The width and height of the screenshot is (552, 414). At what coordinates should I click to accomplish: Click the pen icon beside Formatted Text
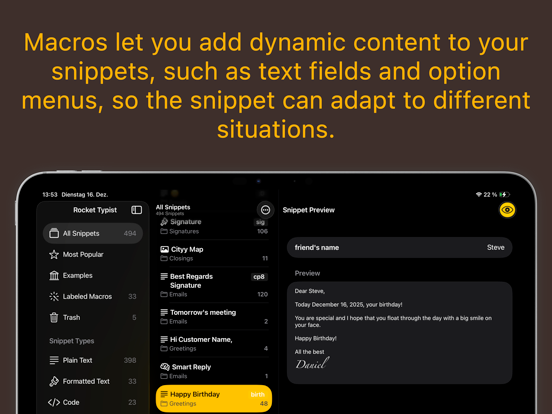(54, 381)
